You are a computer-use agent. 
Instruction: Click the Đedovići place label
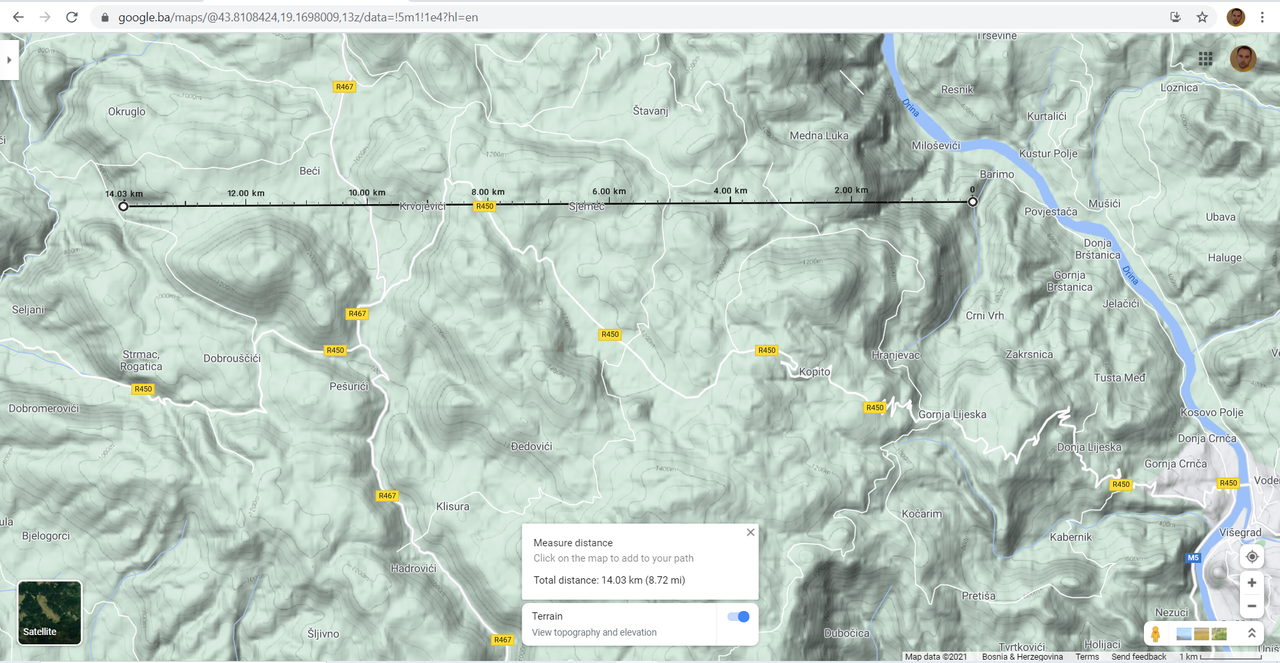[x=531, y=446]
